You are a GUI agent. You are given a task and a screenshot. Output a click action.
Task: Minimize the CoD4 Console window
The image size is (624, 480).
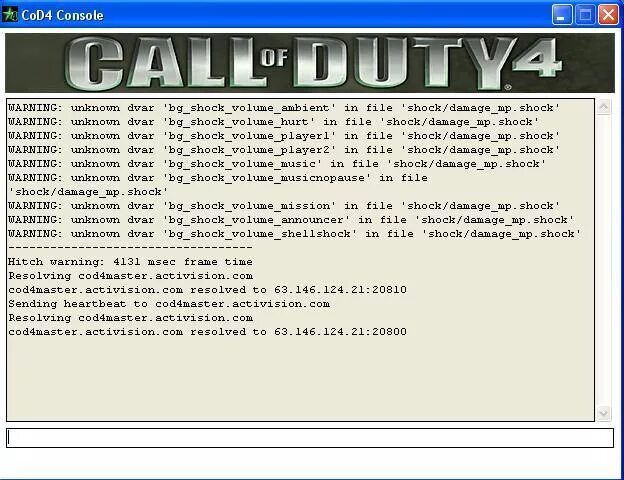pyautogui.click(x=562, y=15)
